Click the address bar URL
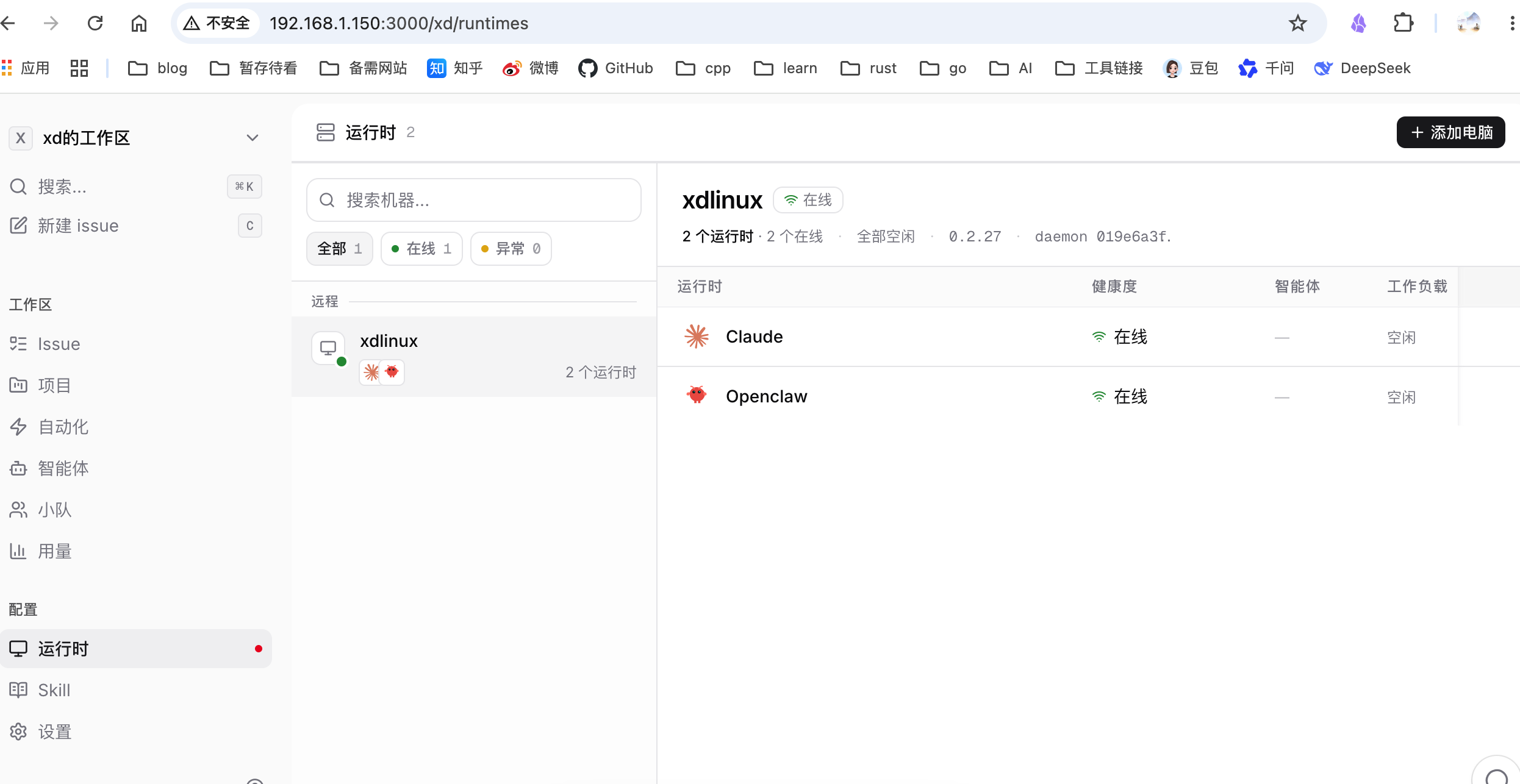 (399, 23)
